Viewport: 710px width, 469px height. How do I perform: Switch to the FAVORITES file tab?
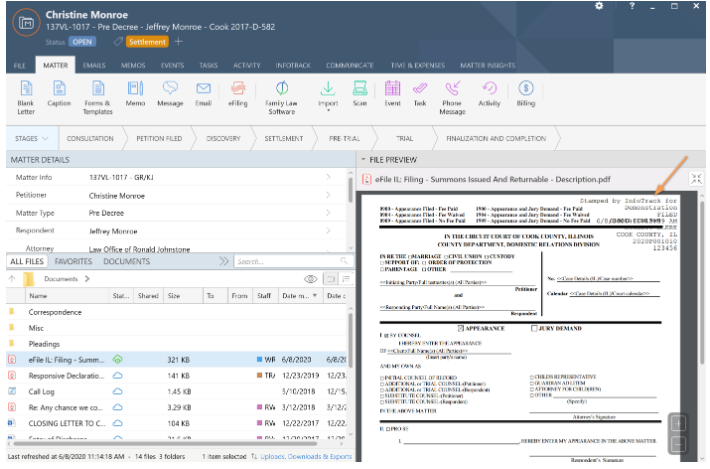(x=73, y=261)
